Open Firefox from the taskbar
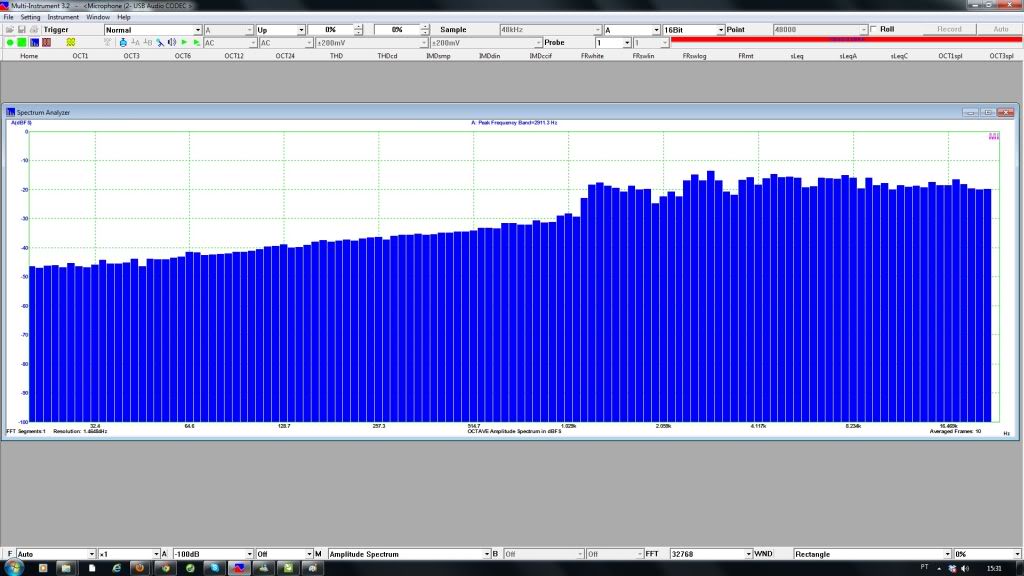1024x576 pixels. (x=140, y=568)
